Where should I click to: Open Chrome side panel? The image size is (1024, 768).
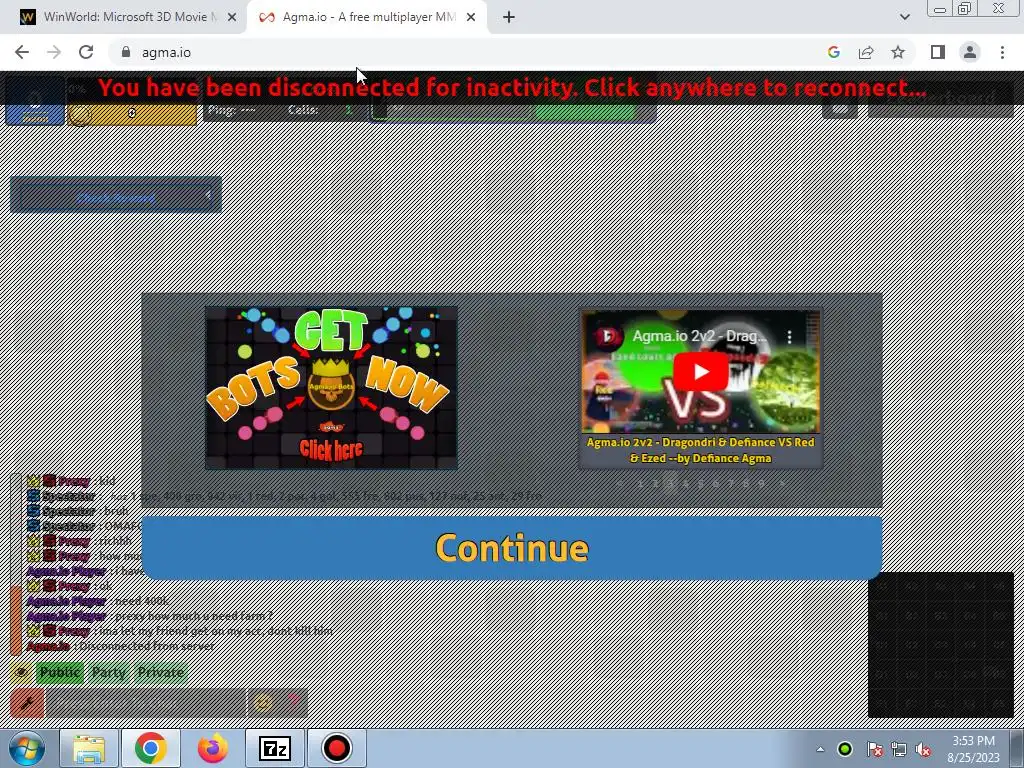(x=938, y=52)
